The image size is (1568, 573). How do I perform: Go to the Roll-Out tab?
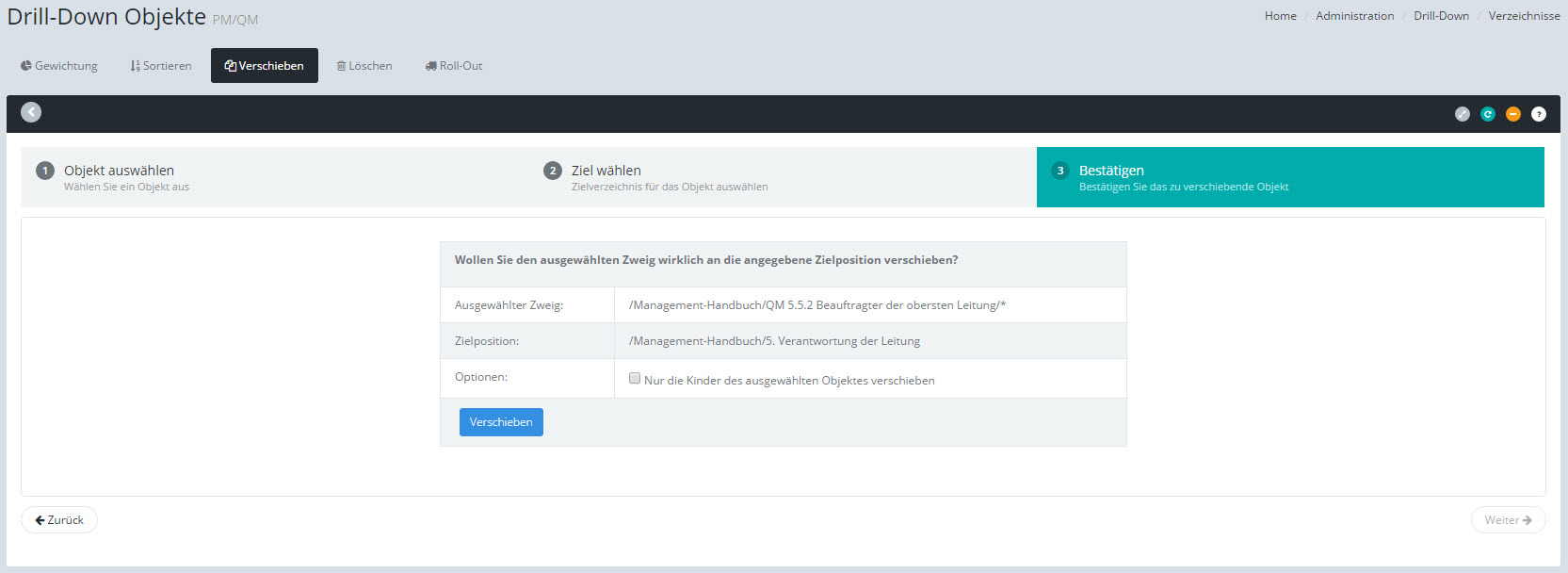click(x=454, y=66)
